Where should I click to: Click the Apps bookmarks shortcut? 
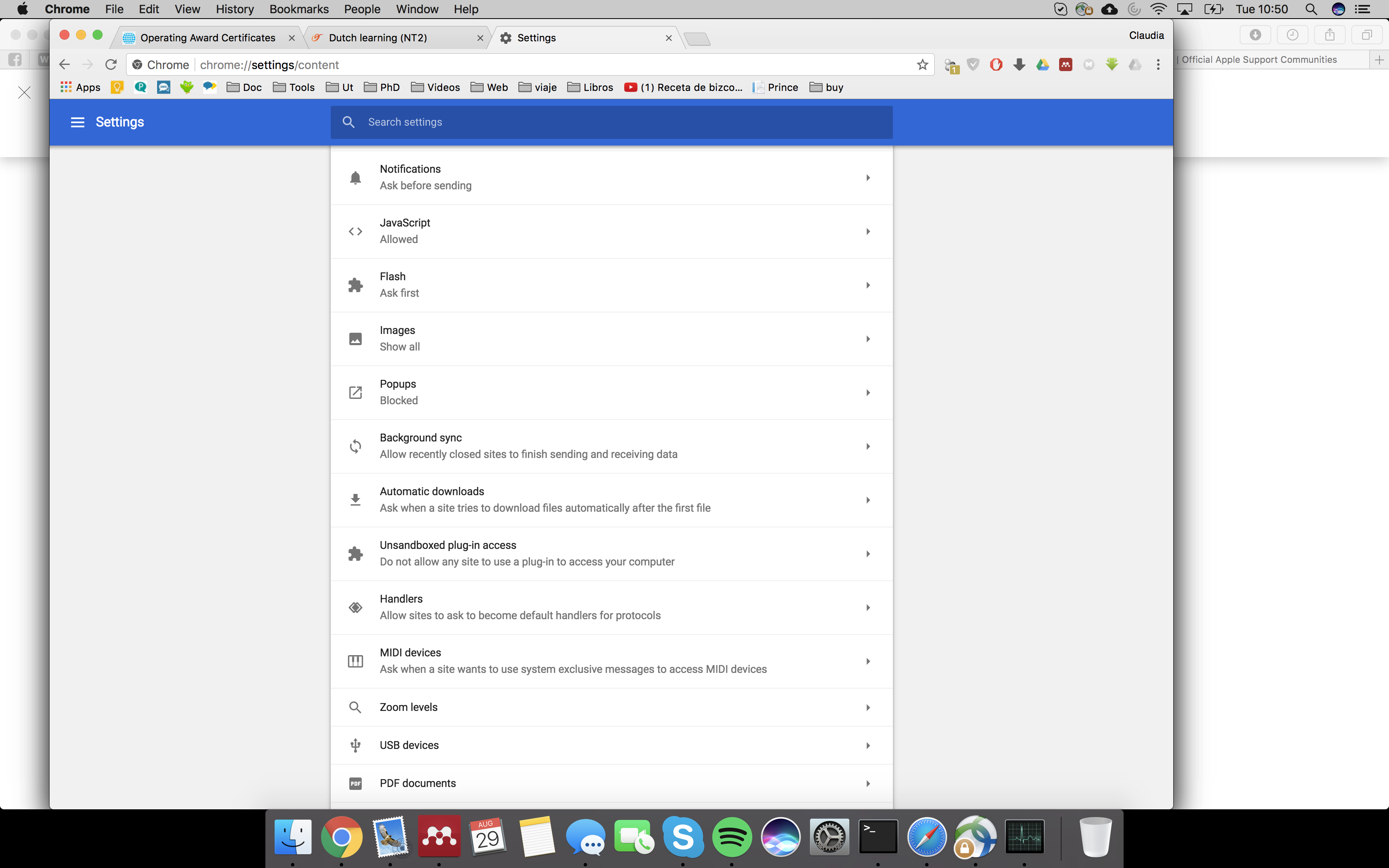coord(80,87)
